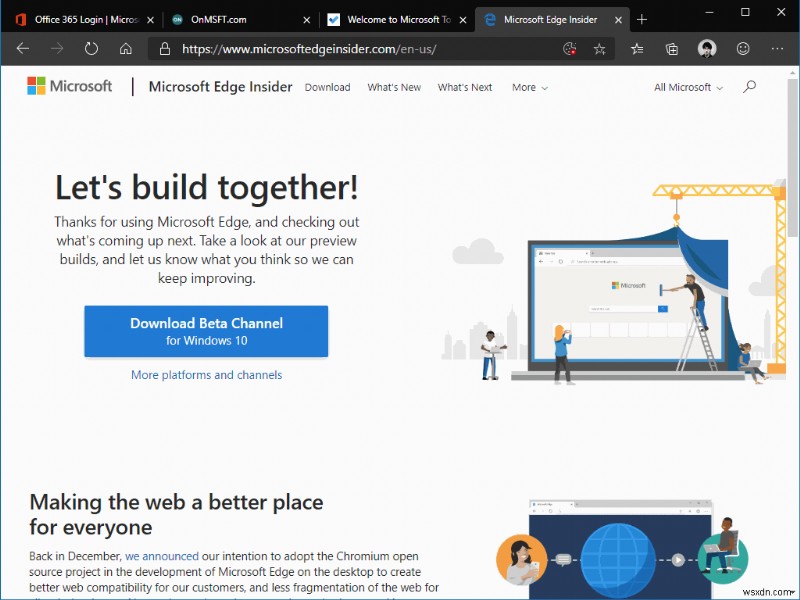Refresh the current page
The width and height of the screenshot is (800, 600).
(89, 48)
